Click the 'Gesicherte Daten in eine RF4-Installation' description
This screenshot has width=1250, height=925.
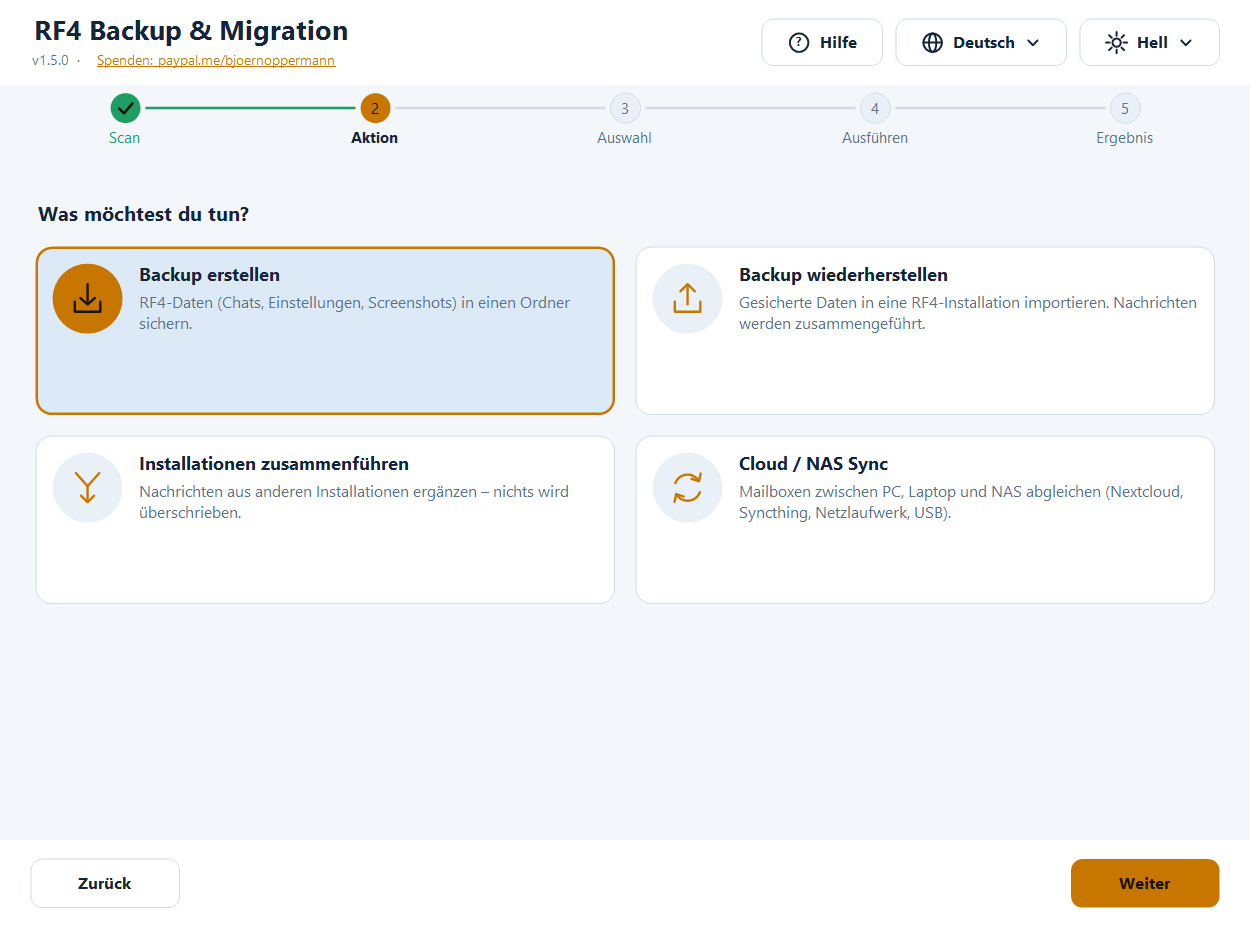pyautogui.click(x=968, y=313)
